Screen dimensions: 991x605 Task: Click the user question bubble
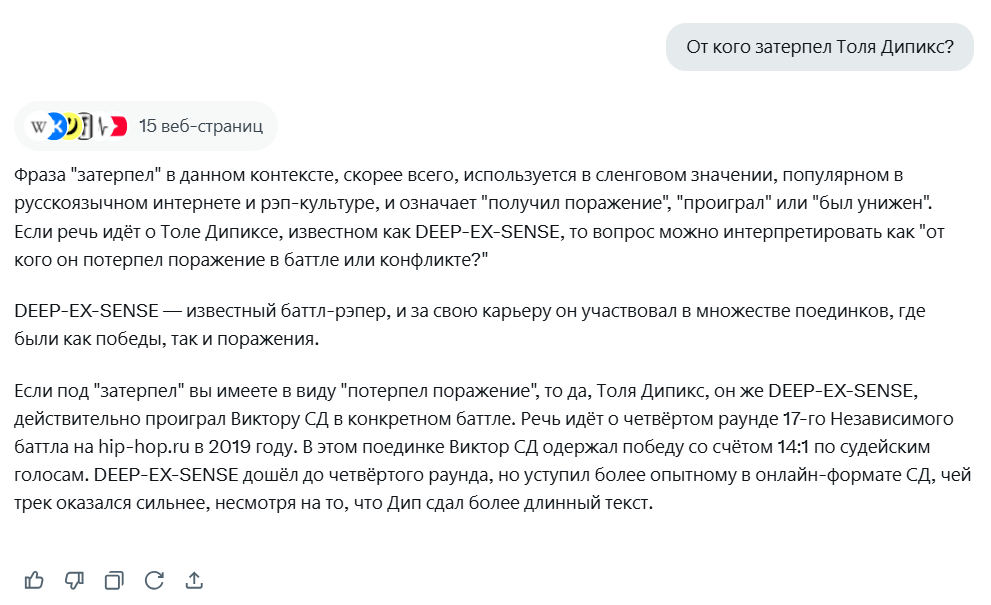click(x=819, y=47)
